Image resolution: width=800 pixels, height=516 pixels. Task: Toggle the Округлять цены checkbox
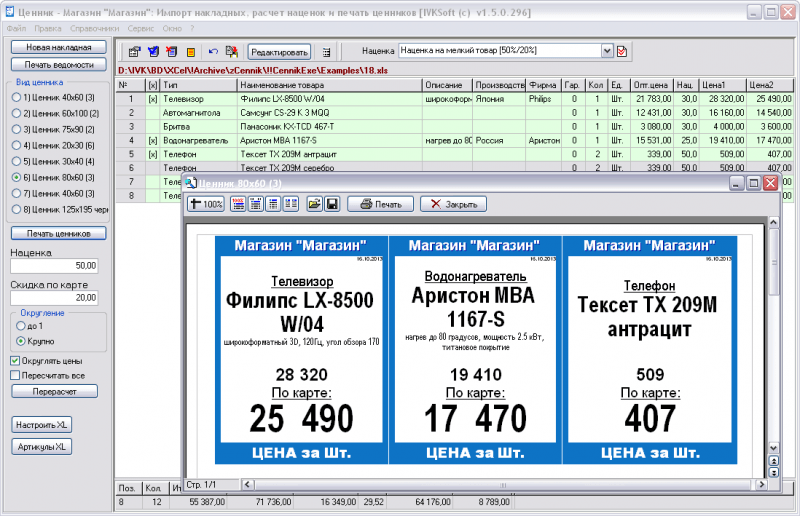[x=14, y=360]
